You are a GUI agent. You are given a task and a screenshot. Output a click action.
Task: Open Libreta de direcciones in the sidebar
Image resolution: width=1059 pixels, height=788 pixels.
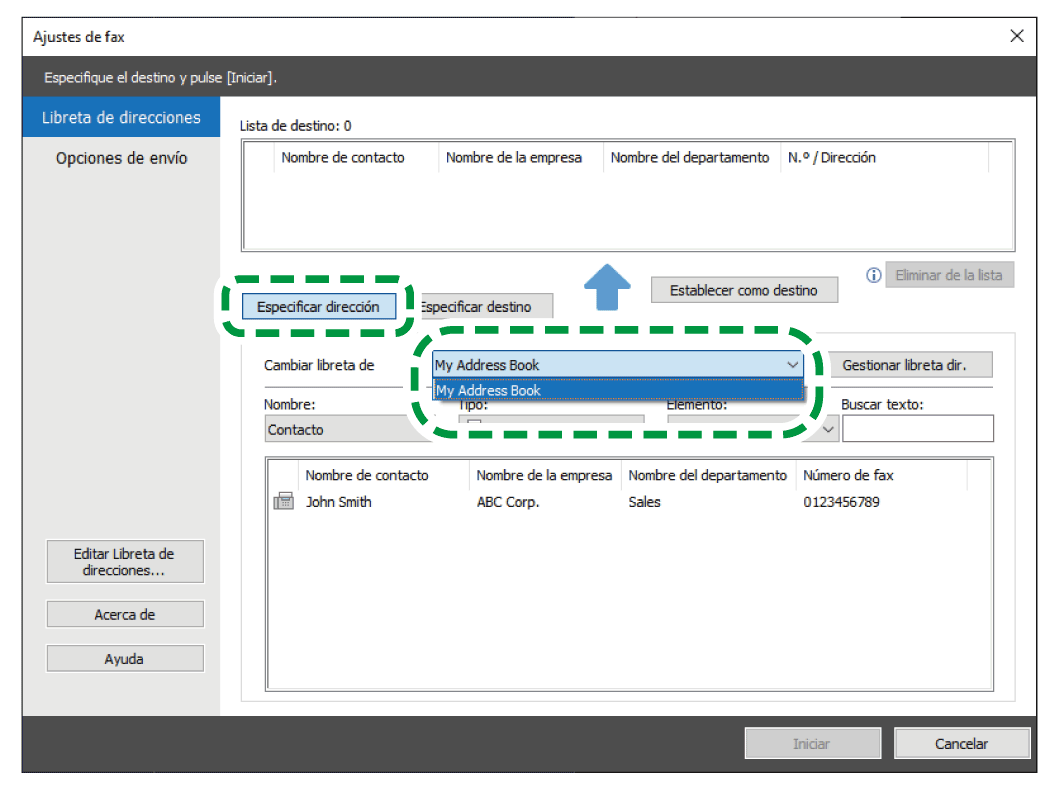coord(121,117)
